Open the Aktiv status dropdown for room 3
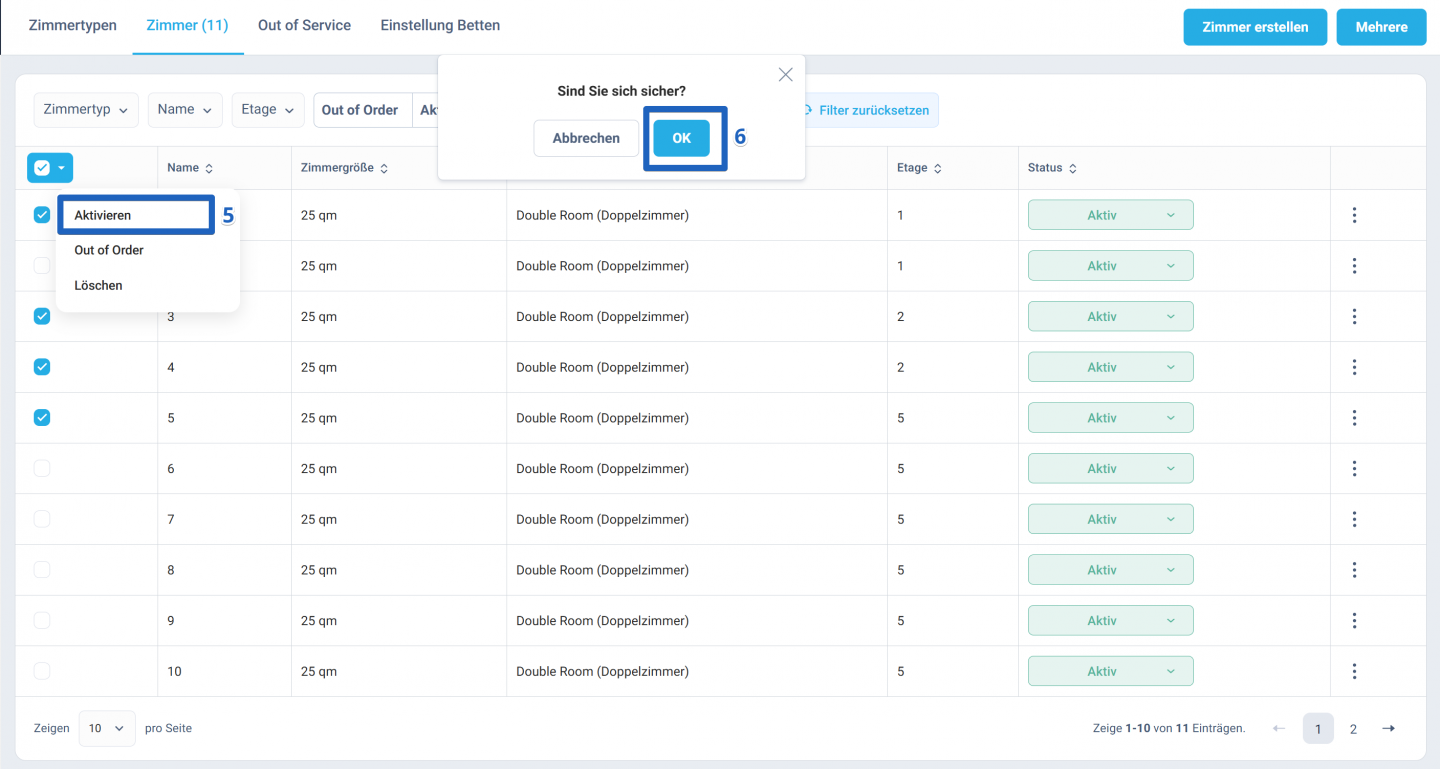 coord(1110,316)
